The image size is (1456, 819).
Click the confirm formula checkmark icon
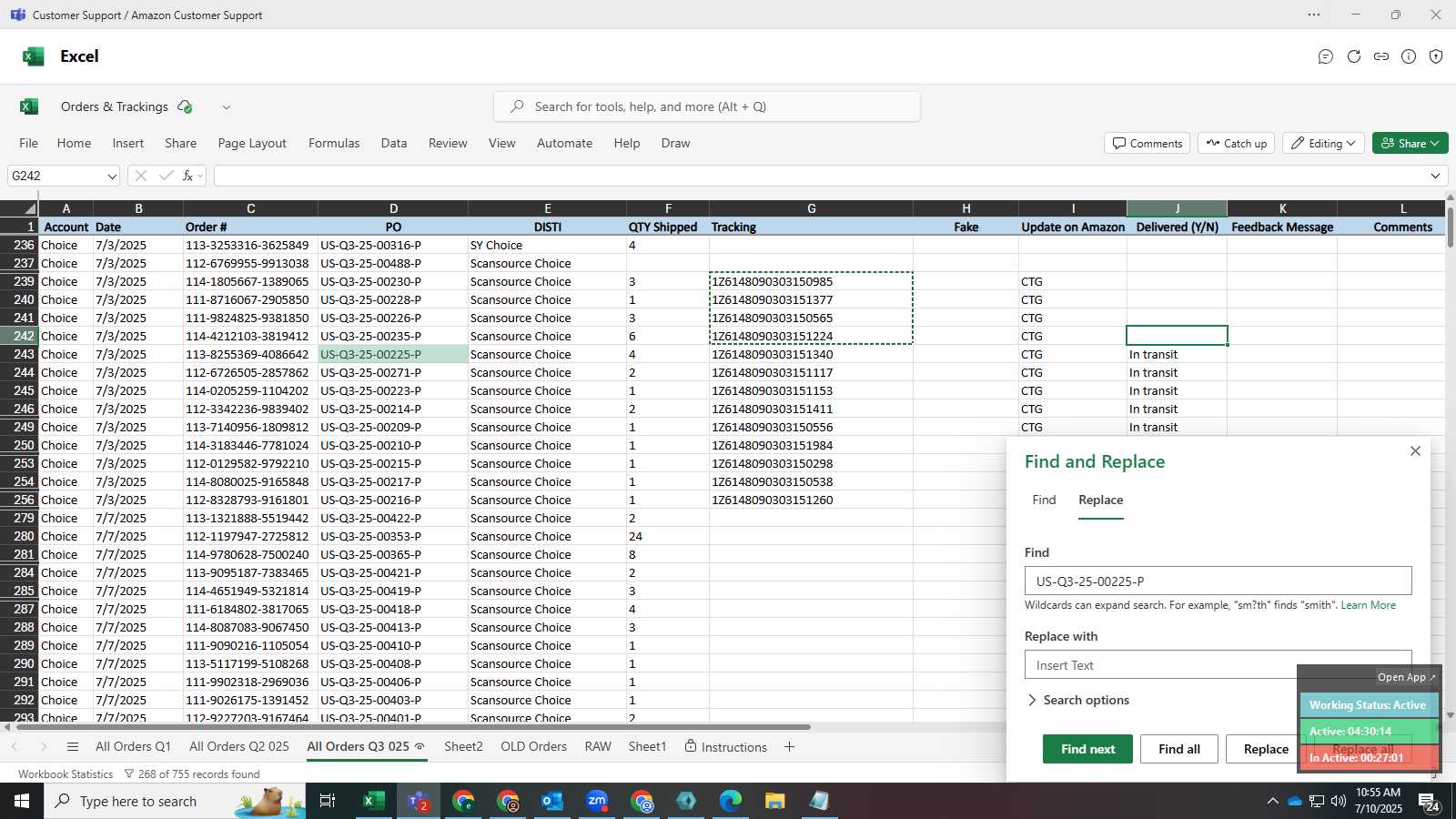coord(166,176)
